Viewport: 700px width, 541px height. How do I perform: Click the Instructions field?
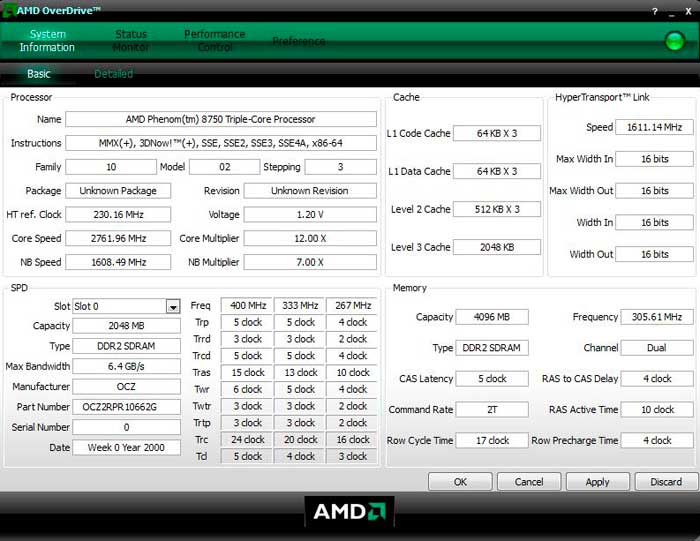click(x=221, y=143)
